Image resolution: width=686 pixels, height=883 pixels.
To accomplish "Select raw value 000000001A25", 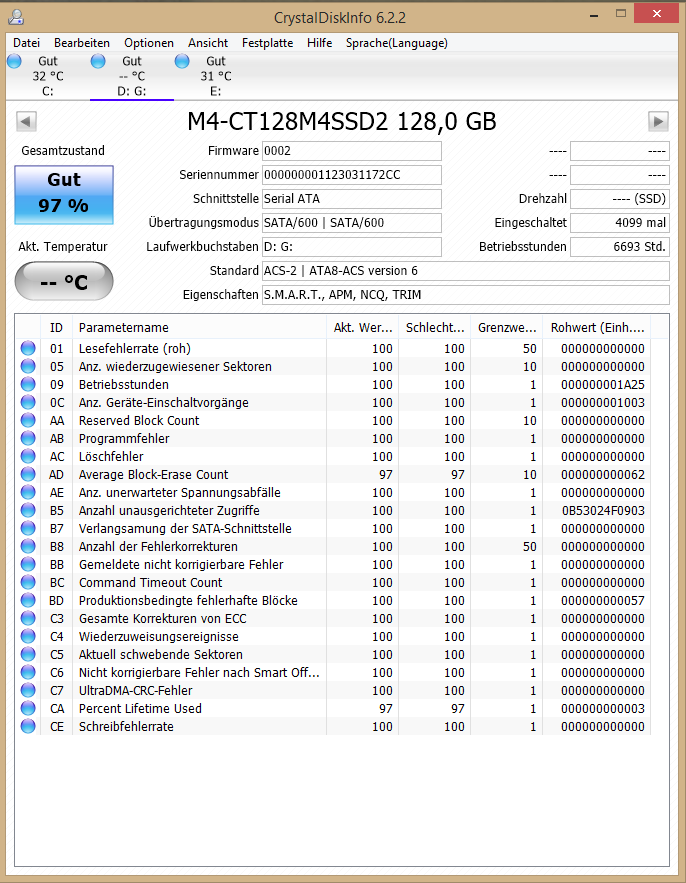I will coord(603,385).
